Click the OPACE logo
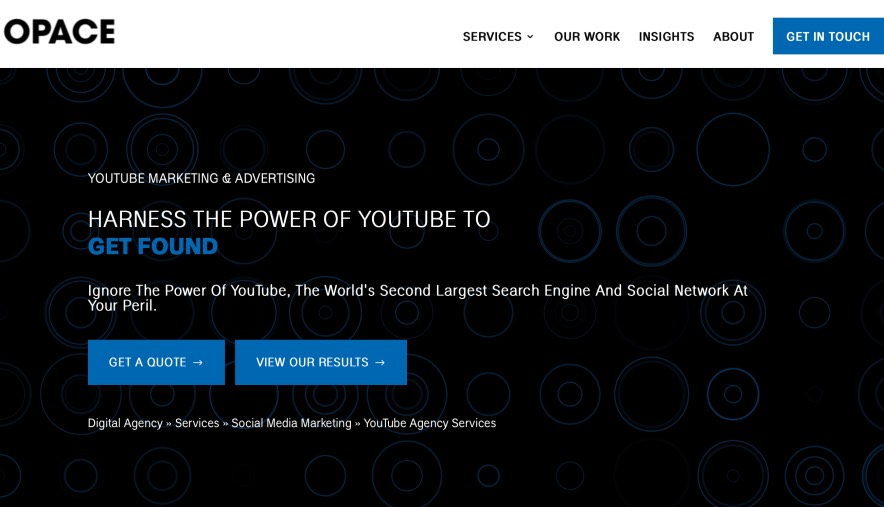This screenshot has width=884, height=507. pyautogui.click(x=59, y=32)
